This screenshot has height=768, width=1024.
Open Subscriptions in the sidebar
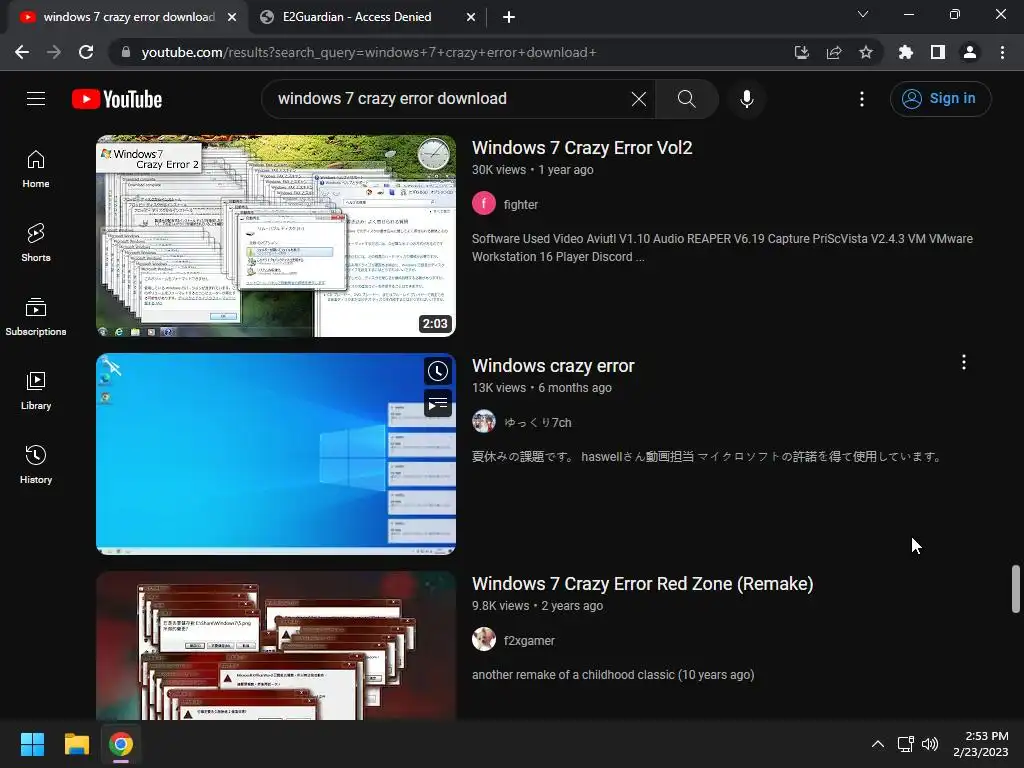[x=36, y=317]
